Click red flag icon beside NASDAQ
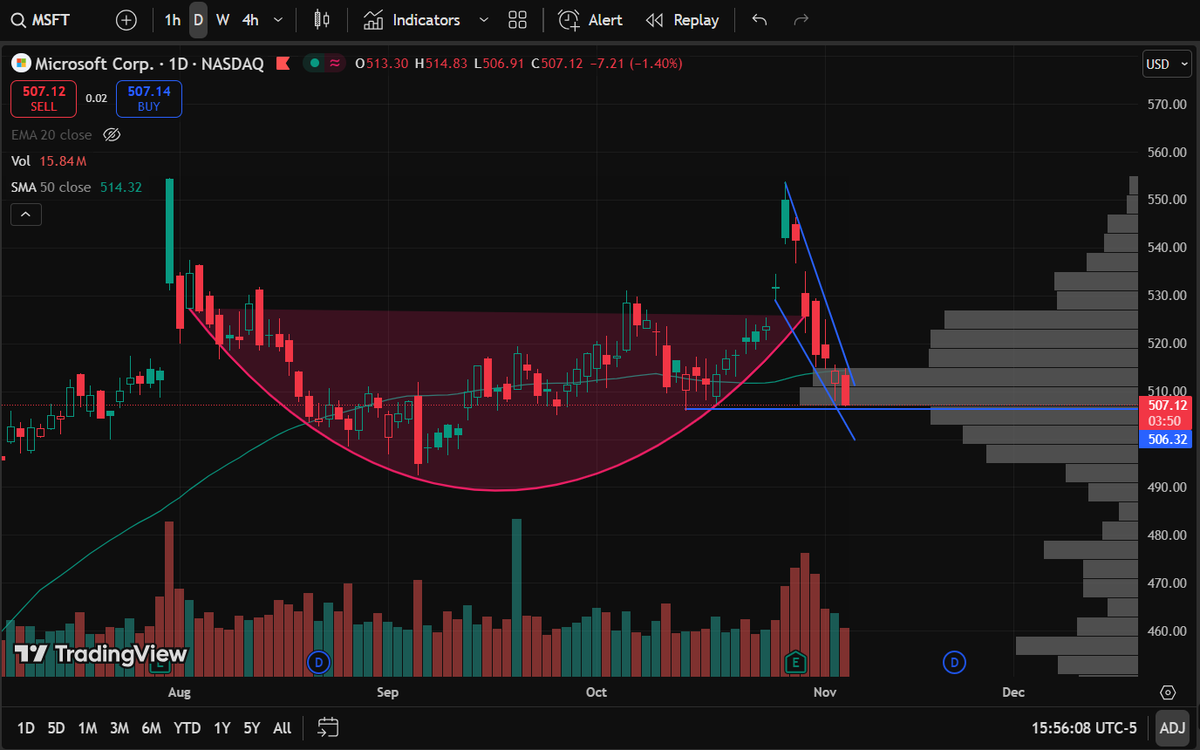1200x750 pixels. coord(283,63)
